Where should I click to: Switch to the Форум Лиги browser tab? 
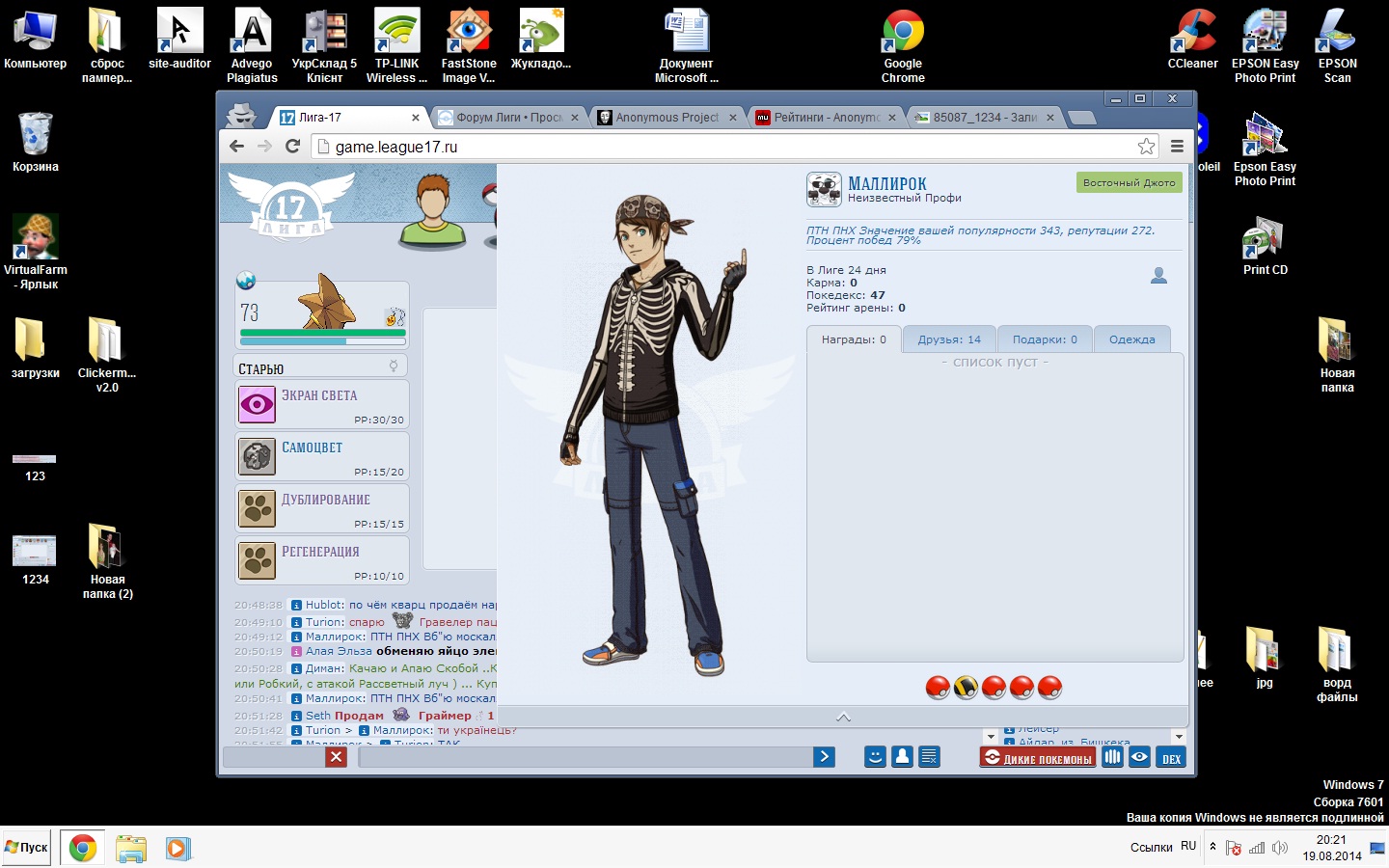(508, 118)
